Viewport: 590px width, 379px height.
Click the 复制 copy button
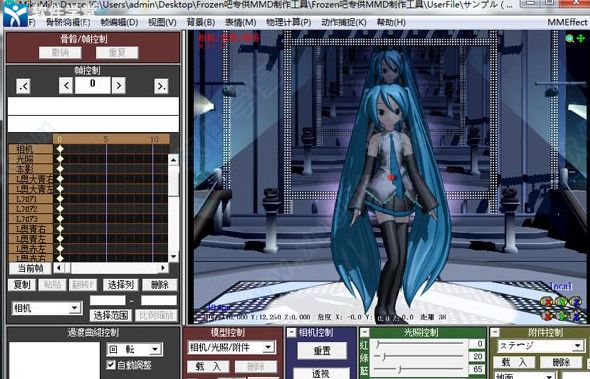pos(22,285)
